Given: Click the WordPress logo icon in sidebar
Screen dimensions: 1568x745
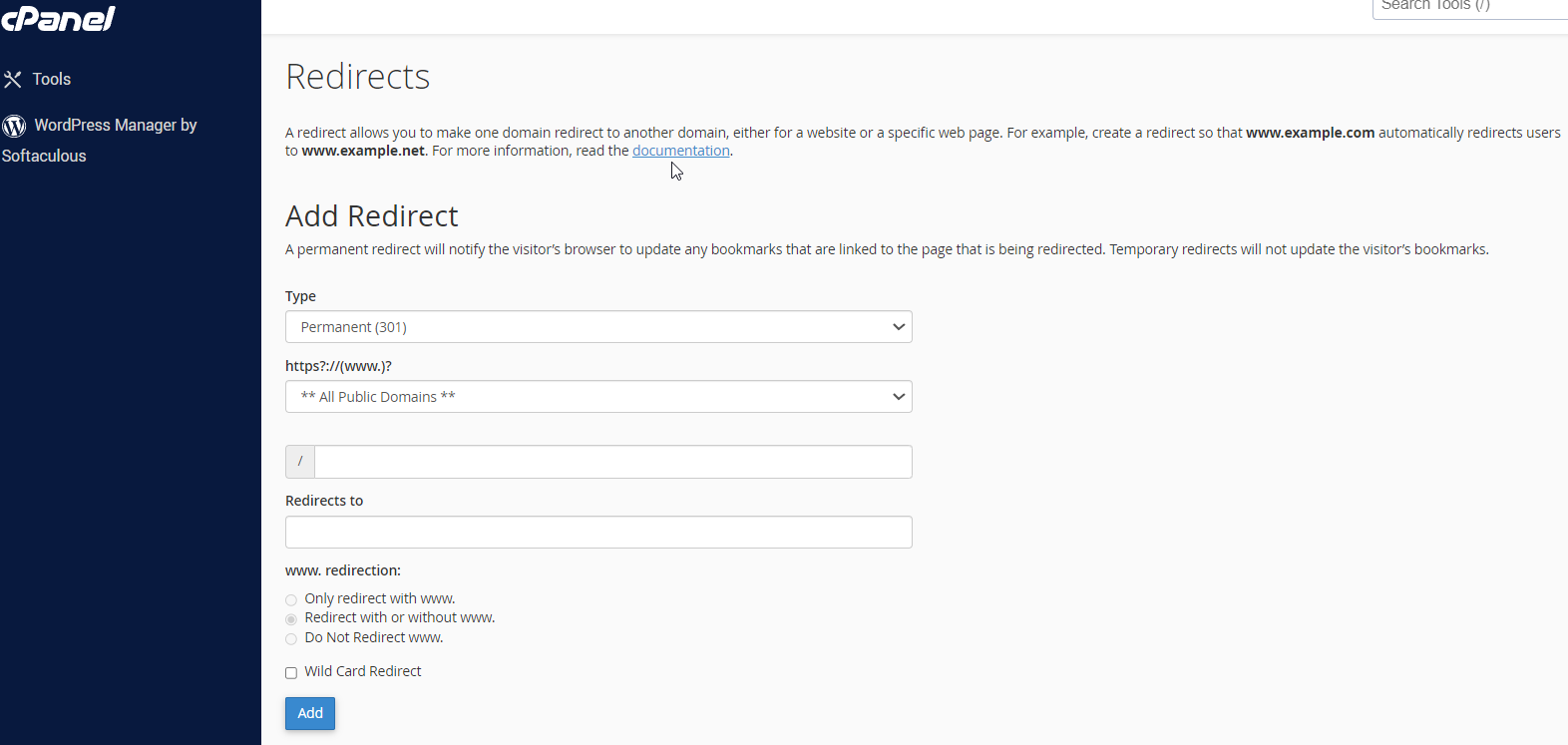Looking at the screenshot, I should pos(14,126).
